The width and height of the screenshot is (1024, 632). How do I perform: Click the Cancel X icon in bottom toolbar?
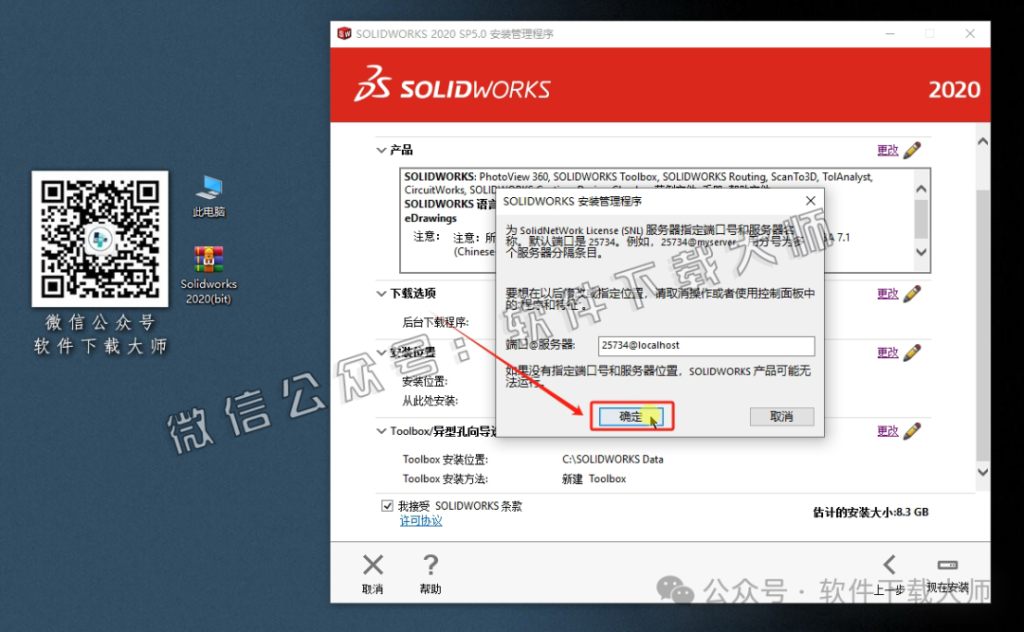point(371,565)
